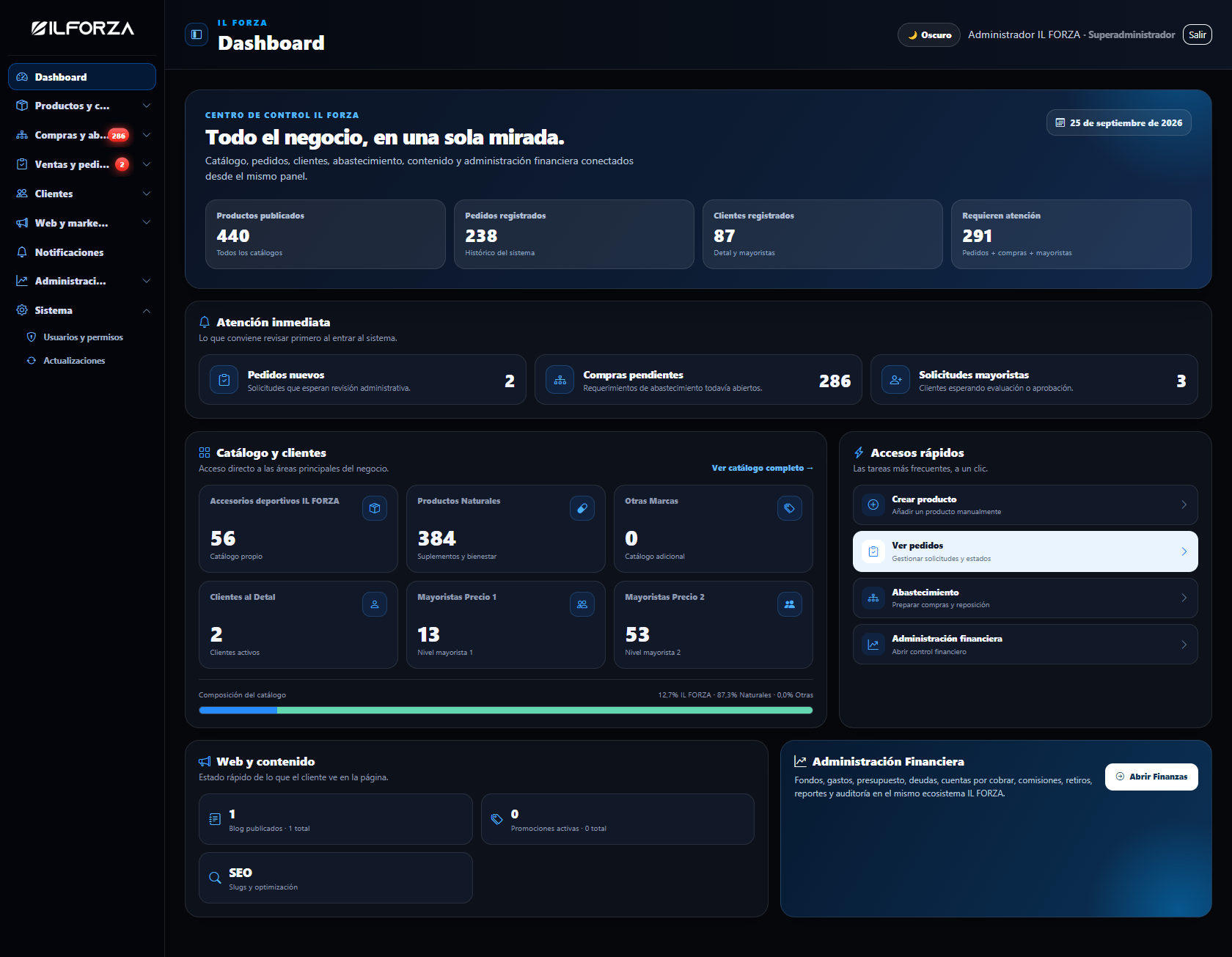Expand the Clientes menu chevron
Viewport: 1232px width, 957px height.
tap(147, 194)
